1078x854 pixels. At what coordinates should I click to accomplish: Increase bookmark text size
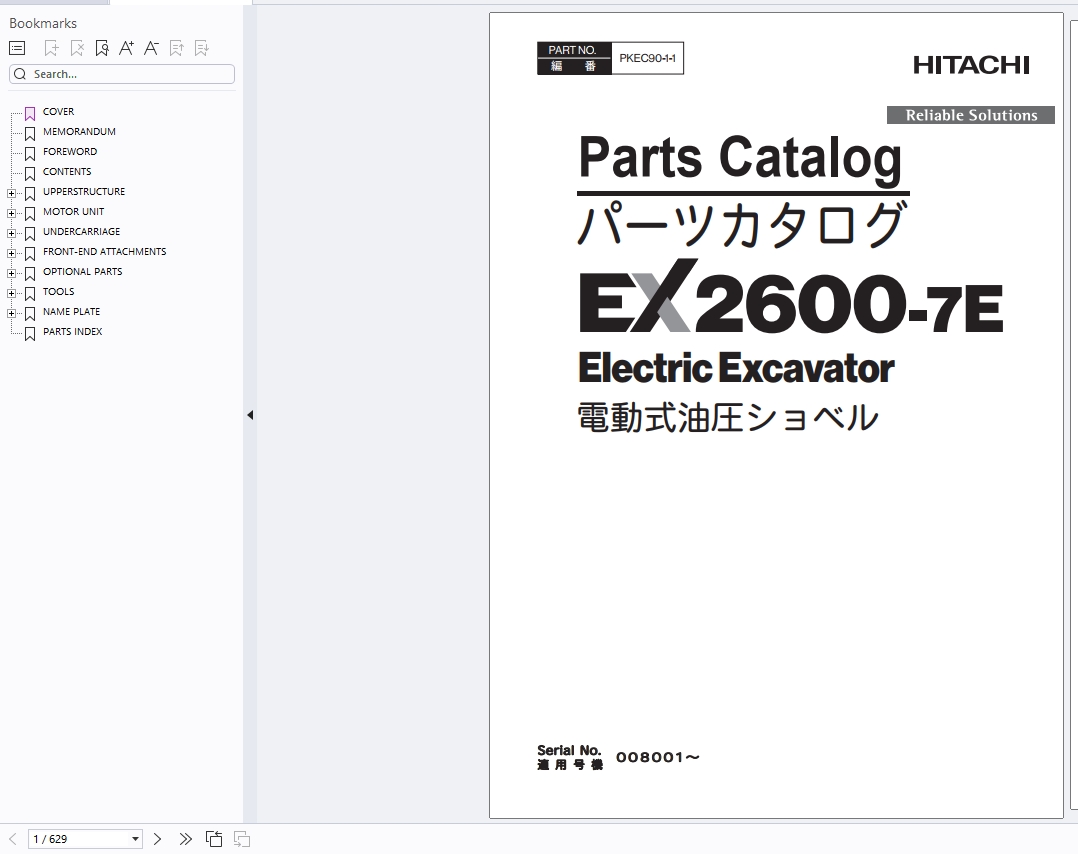[126, 48]
